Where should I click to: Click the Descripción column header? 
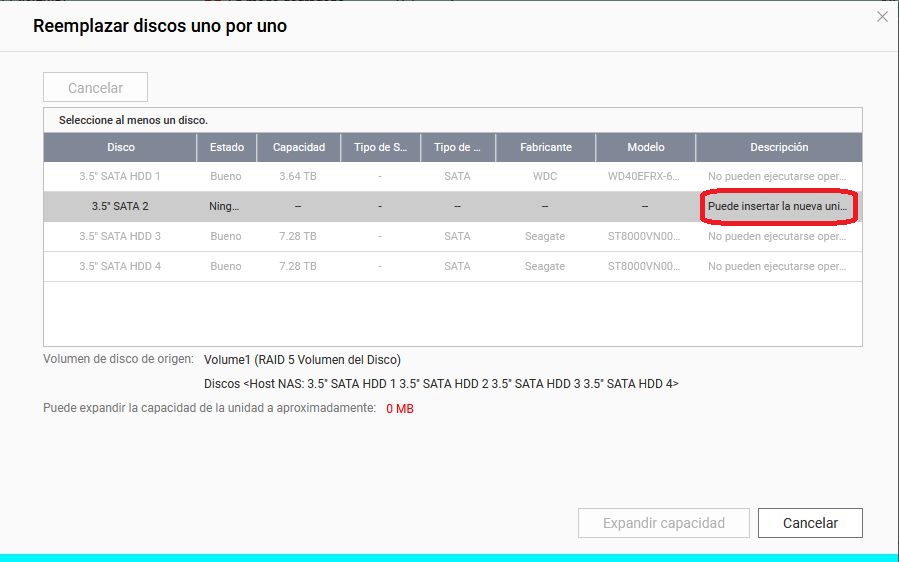point(779,147)
